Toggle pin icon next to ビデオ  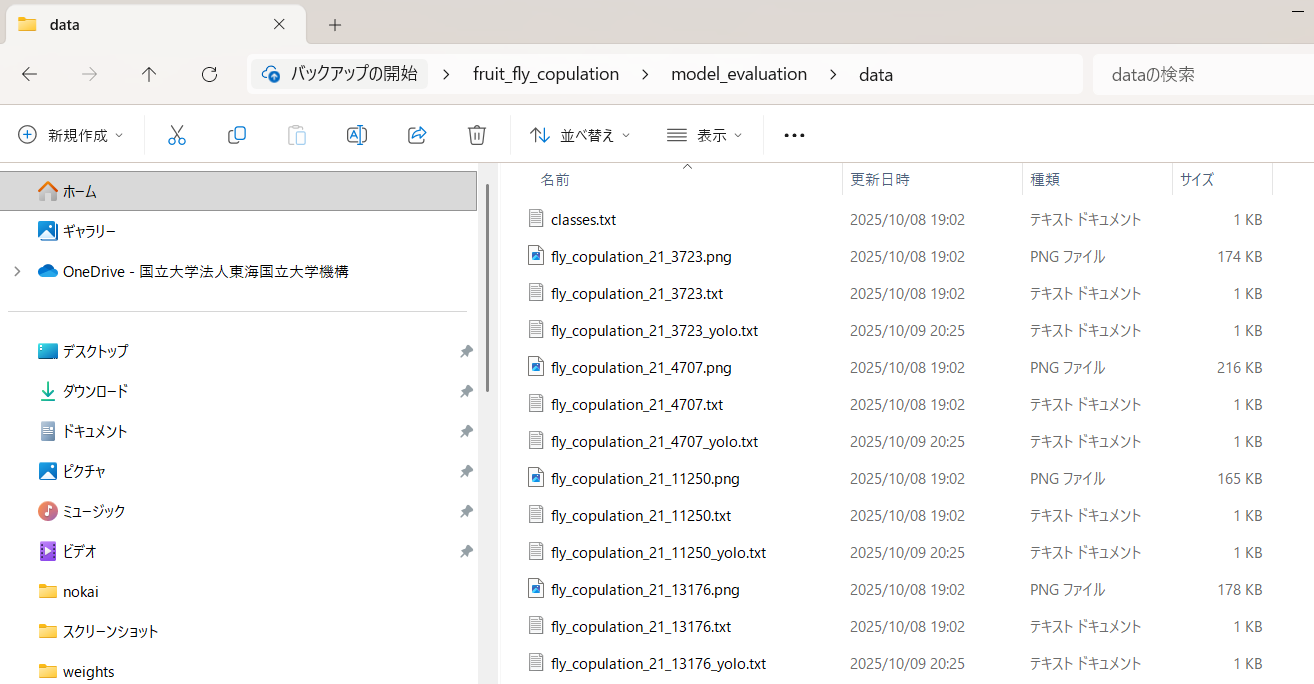pyautogui.click(x=466, y=552)
